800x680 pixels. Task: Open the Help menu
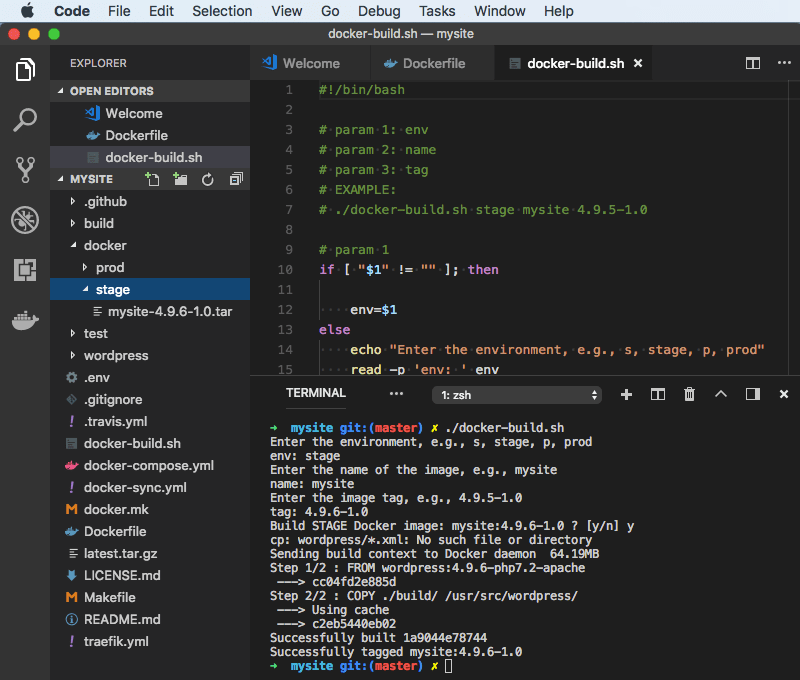tap(558, 11)
